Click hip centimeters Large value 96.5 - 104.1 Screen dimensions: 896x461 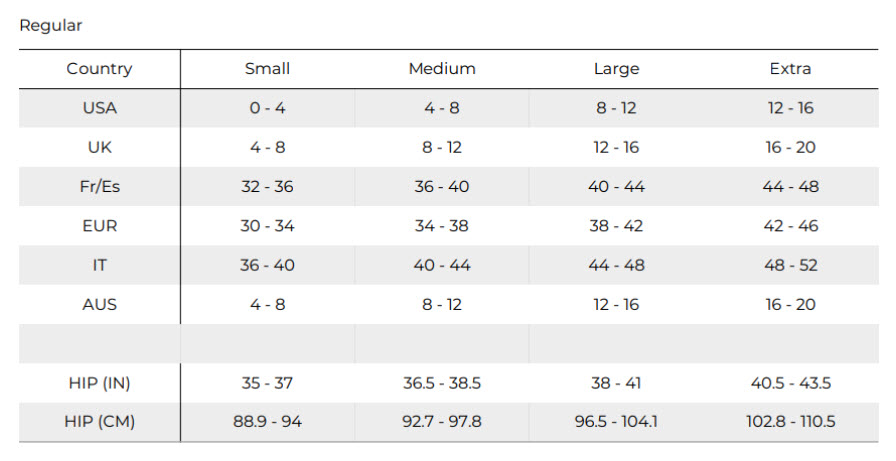[x=617, y=422]
